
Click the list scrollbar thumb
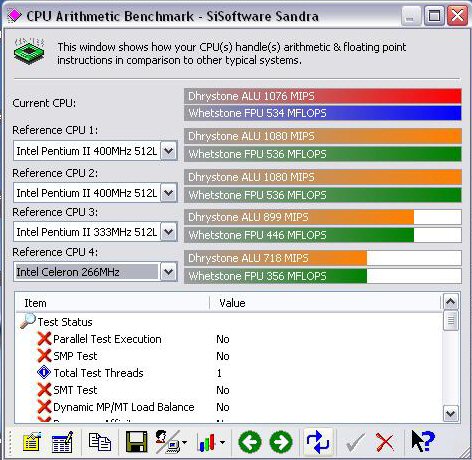(x=451, y=321)
